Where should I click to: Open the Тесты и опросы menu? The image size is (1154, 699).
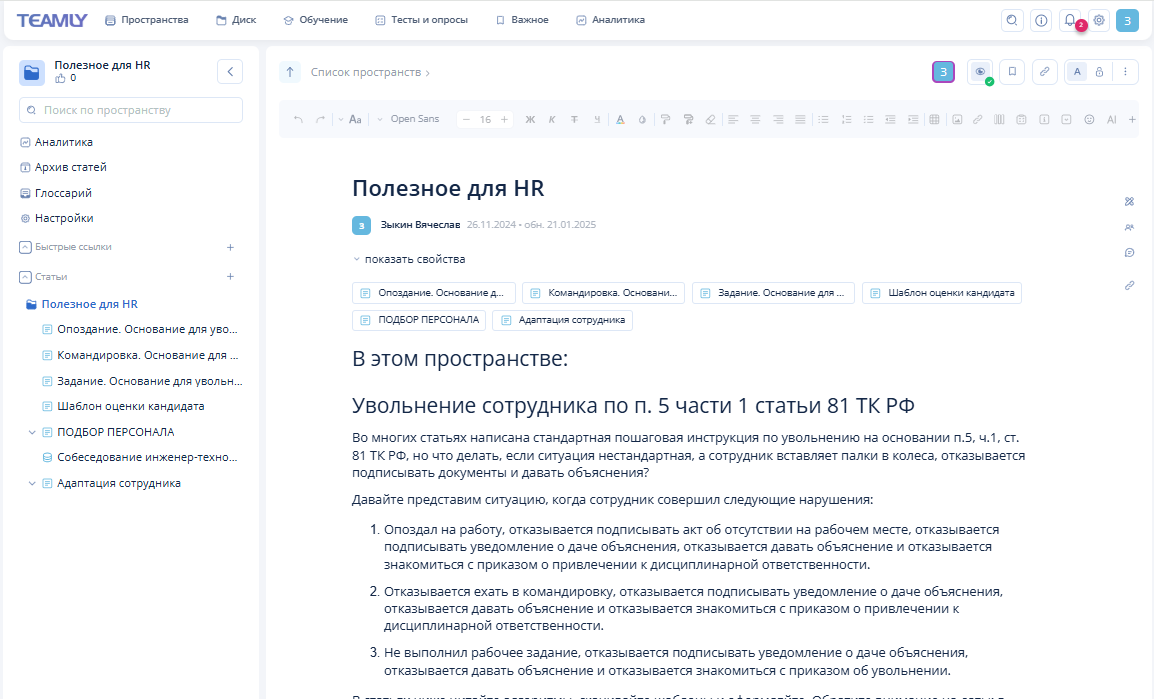[421, 20]
